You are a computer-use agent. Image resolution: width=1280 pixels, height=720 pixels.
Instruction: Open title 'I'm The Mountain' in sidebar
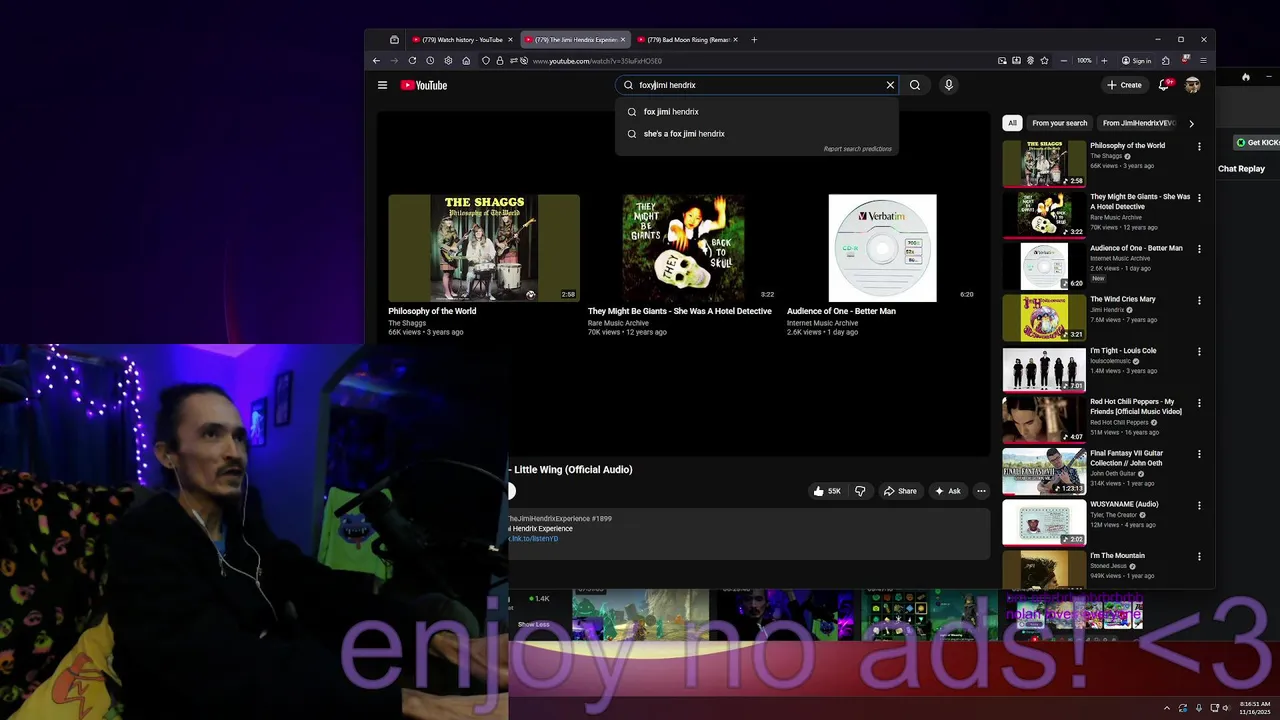[1117, 556]
